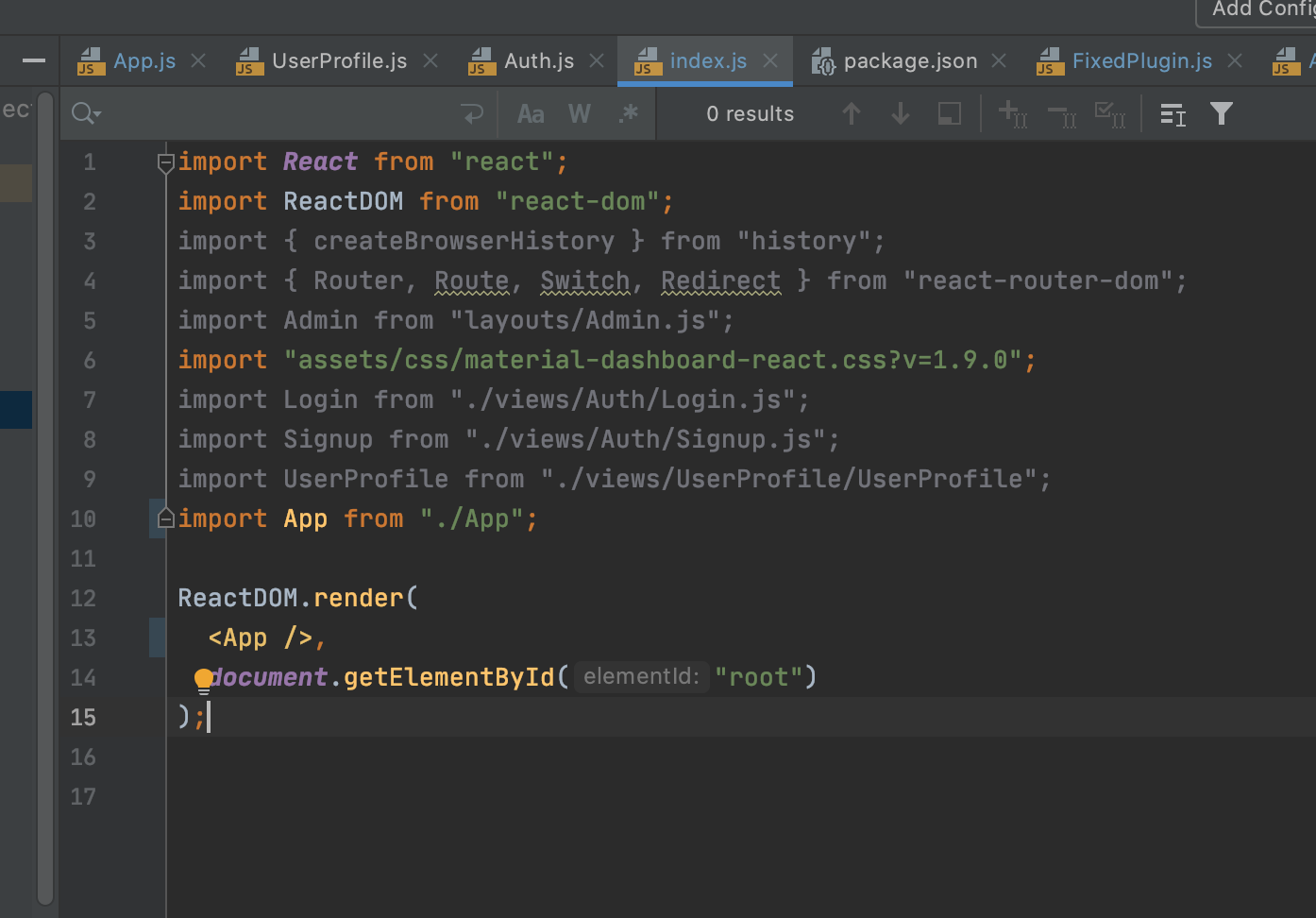Add selection for next occurrence icon
This screenshot has width=1316, height=918.
(1013, 114)
